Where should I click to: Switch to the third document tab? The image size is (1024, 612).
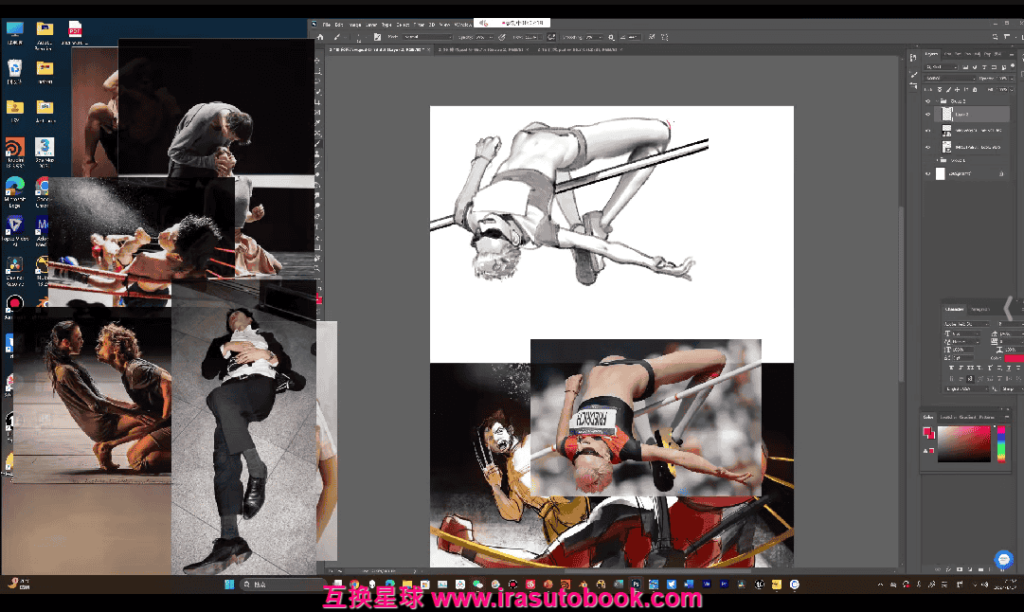pyautogui.click(x=580, y=50)
